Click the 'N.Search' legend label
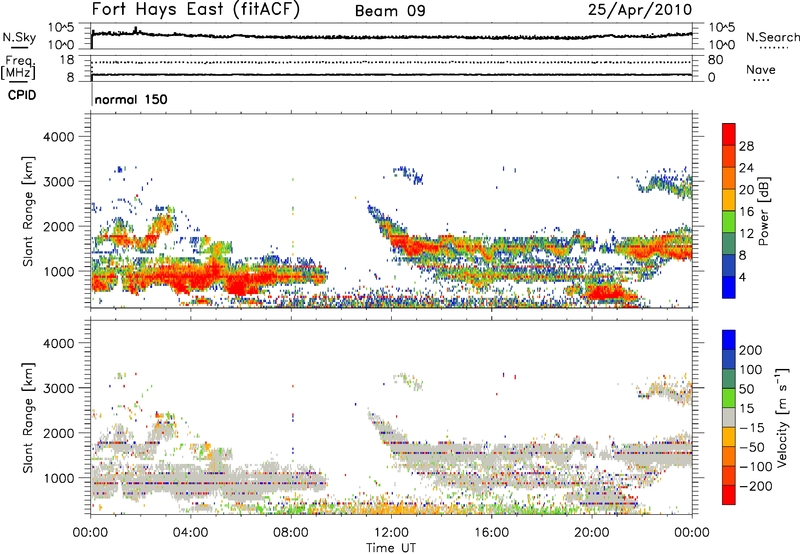 click(773, 37)
